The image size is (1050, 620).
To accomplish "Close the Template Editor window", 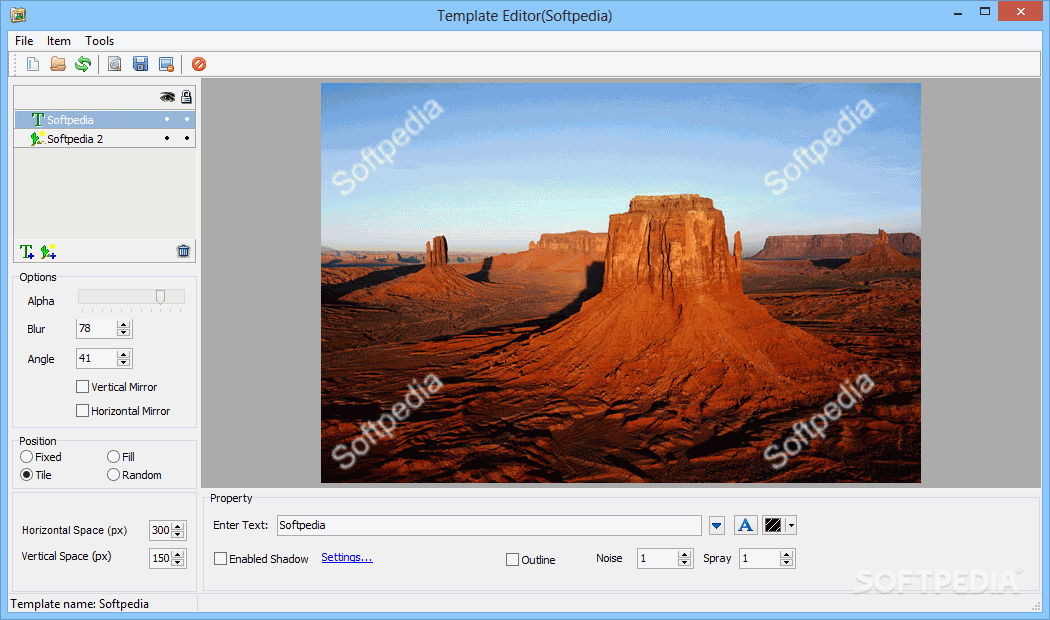I will click(x=1021, y=11).
